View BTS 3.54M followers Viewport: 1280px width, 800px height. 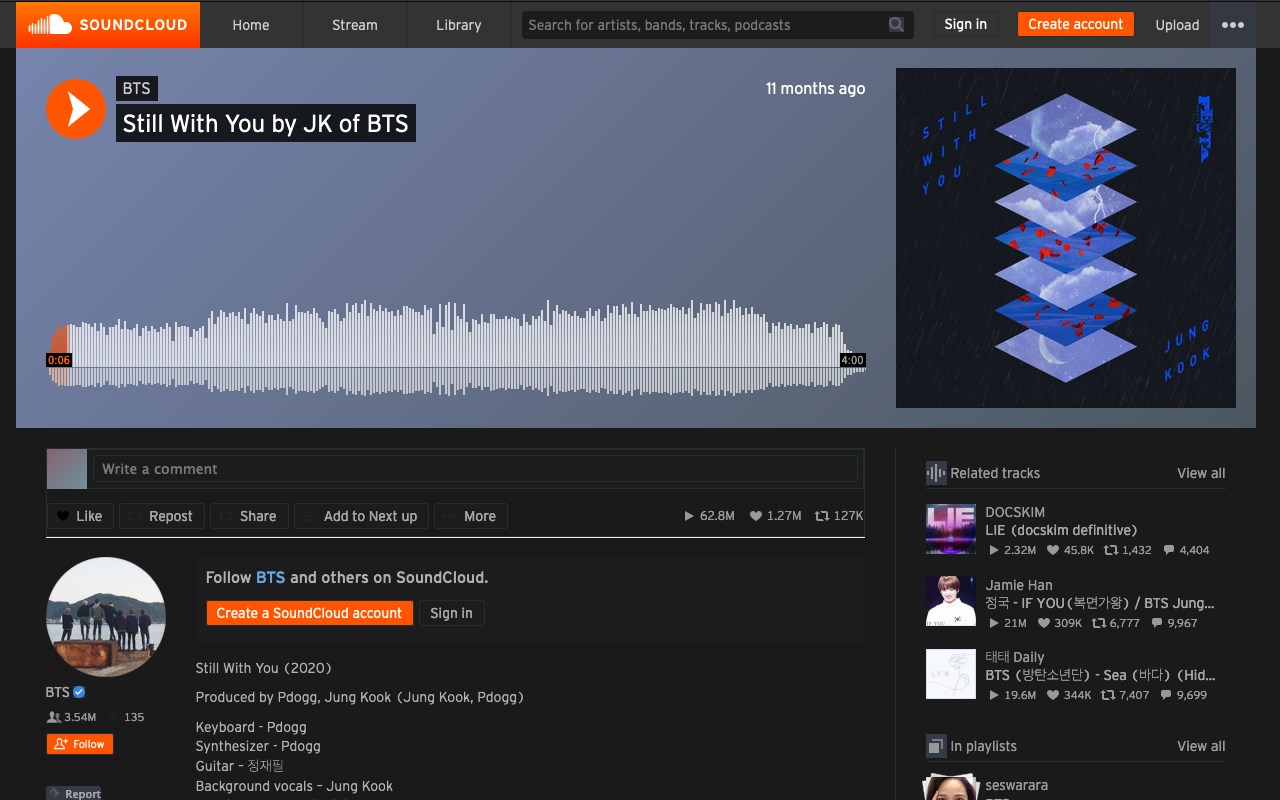pos(72,717)
